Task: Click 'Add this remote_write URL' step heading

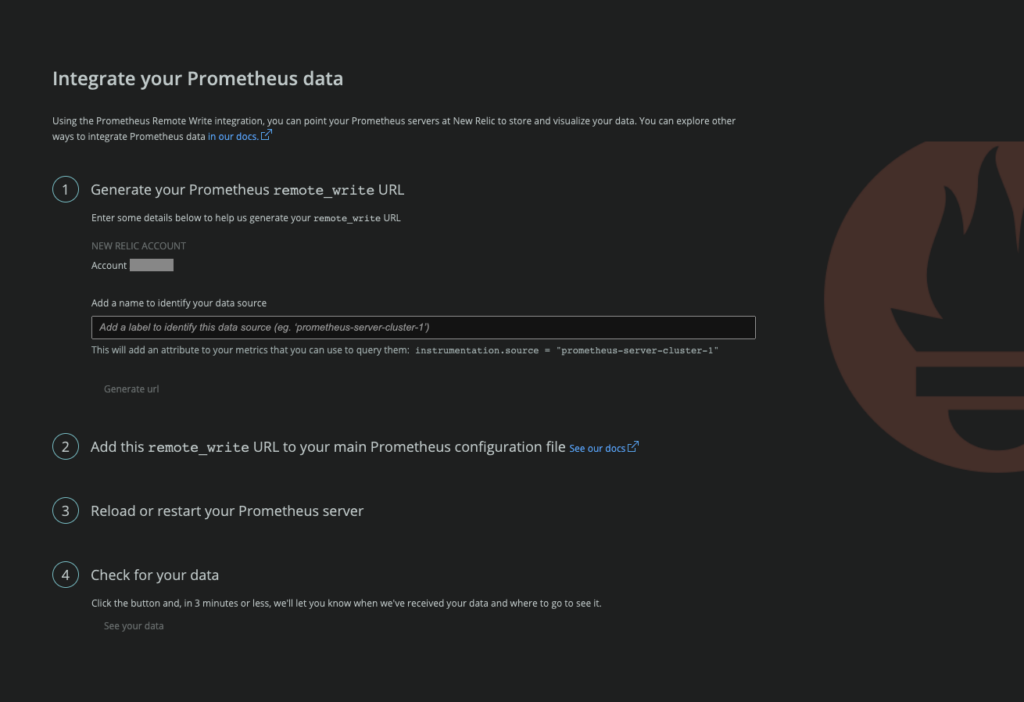Action: tap(328, 447)
